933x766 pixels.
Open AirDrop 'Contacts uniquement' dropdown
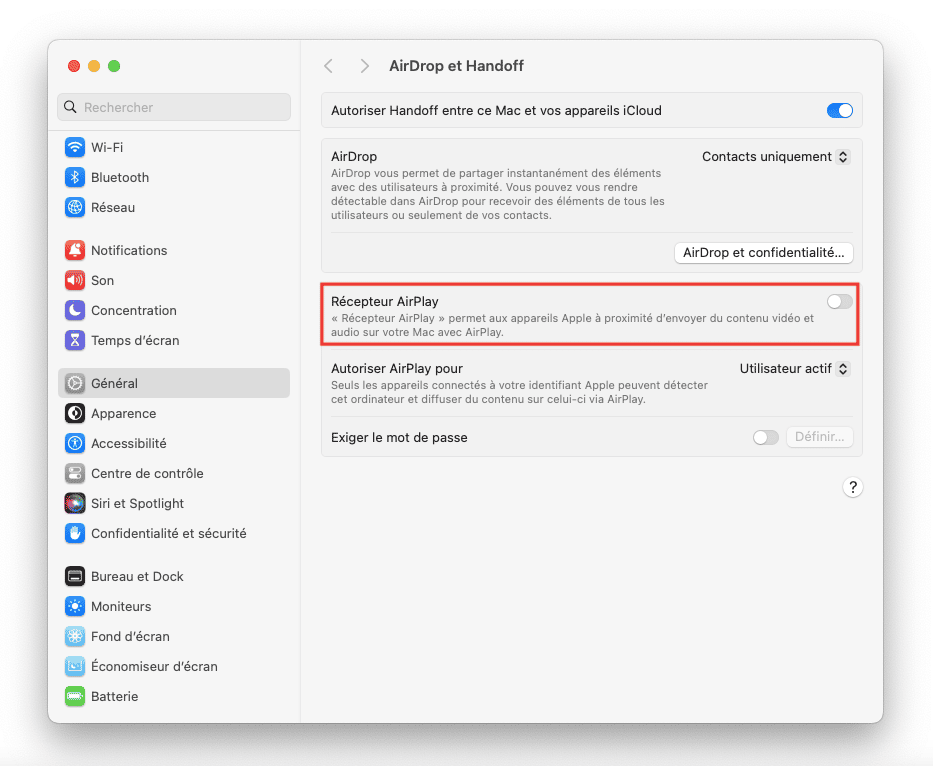point(775,157)
